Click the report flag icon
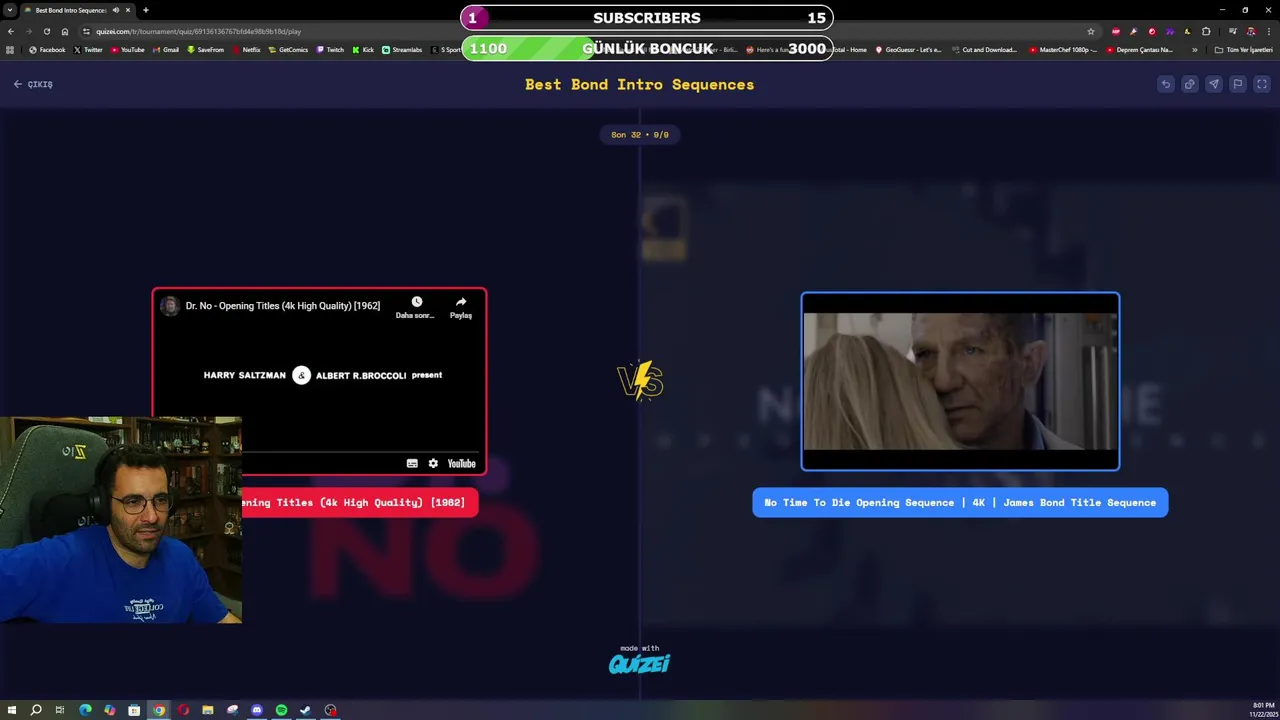The width and height of the screenshot is (1280, 720). click(x=1237, y=84)
